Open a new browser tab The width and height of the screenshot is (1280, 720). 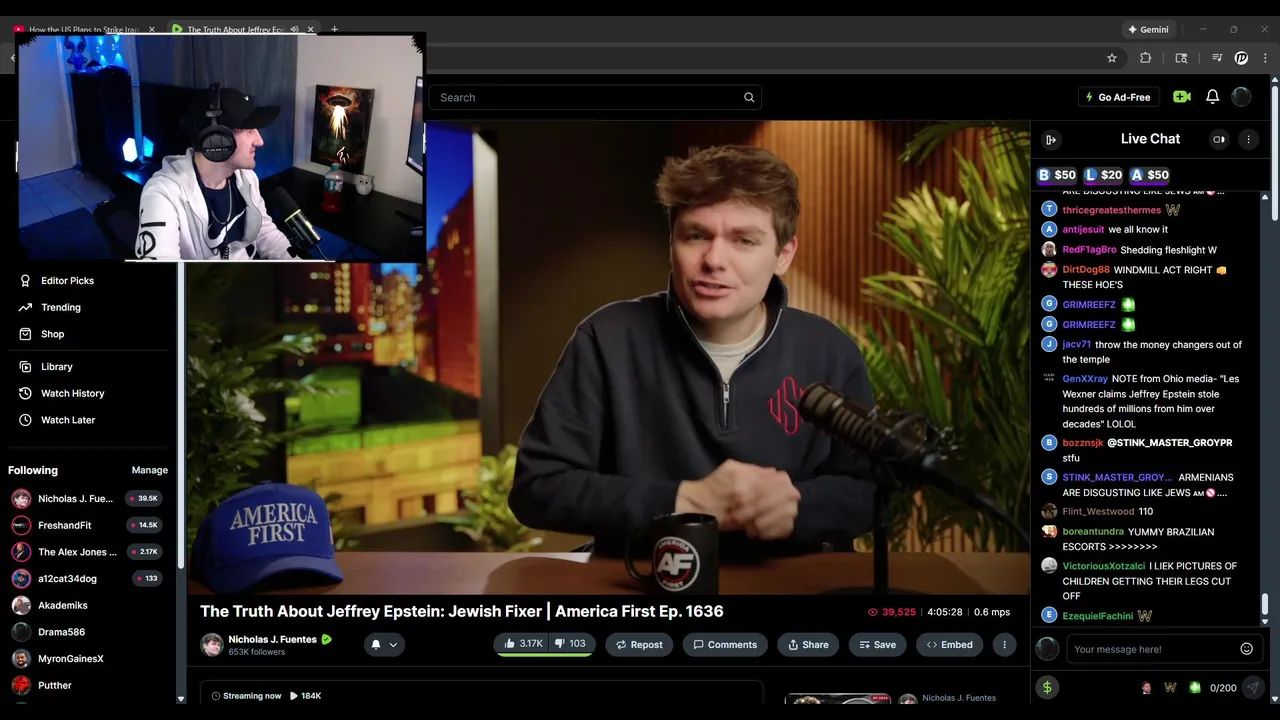point(334,30)
